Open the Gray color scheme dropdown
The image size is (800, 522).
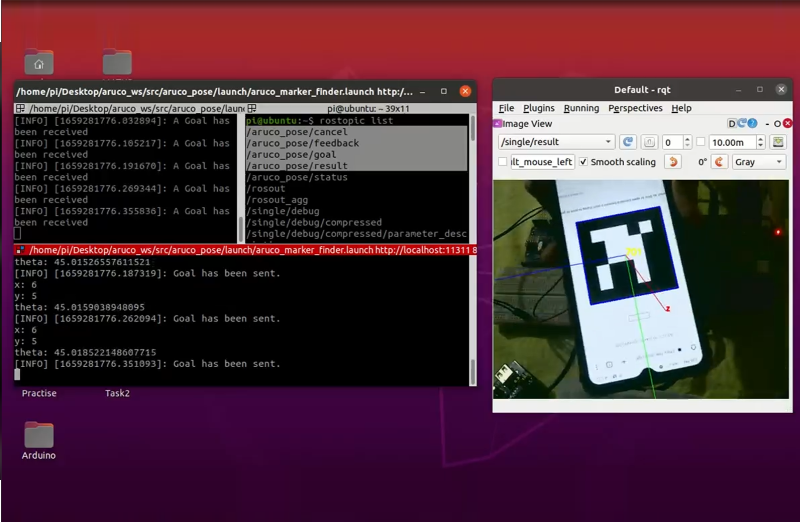(x=759, y=162)
